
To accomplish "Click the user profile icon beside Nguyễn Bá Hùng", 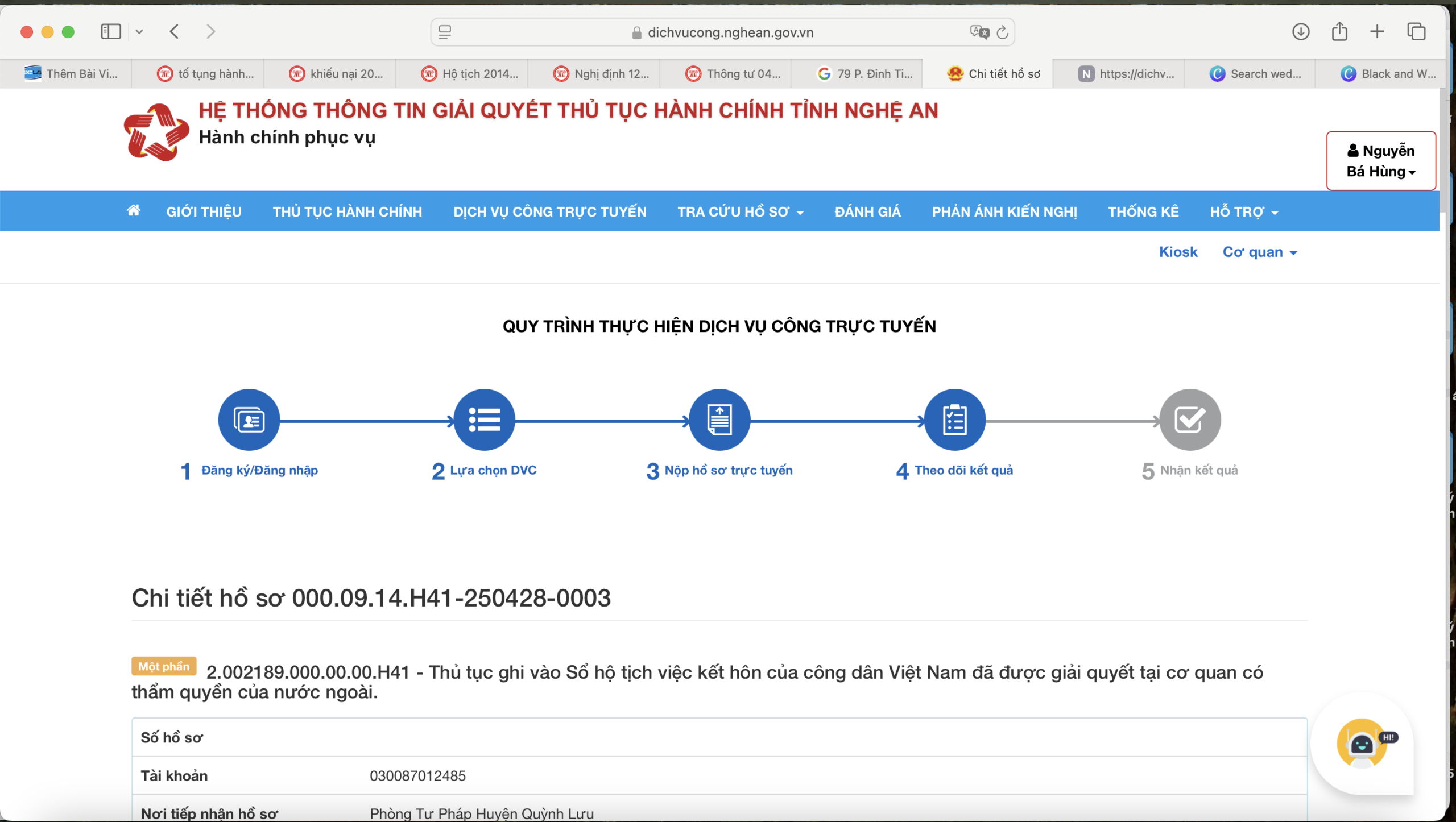I will pos(1353,151).
